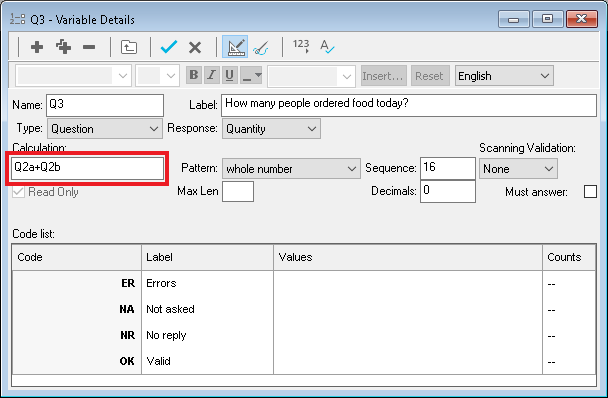This screenshot has width=608, height=398.
Task: Click the delete variable minus icon
Action: pos(89,47)
